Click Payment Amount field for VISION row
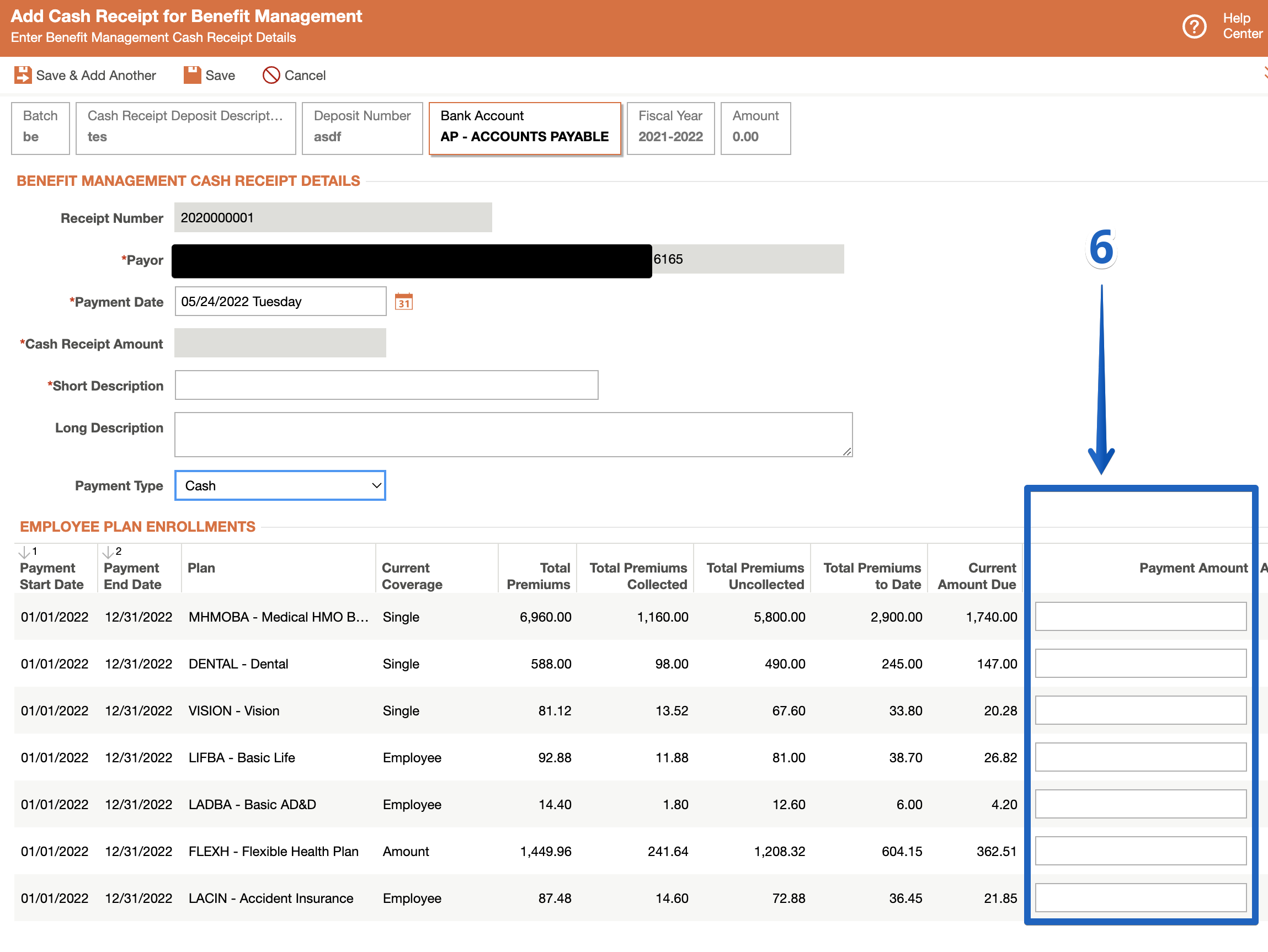1268x952 pixels. point(1141,710)
